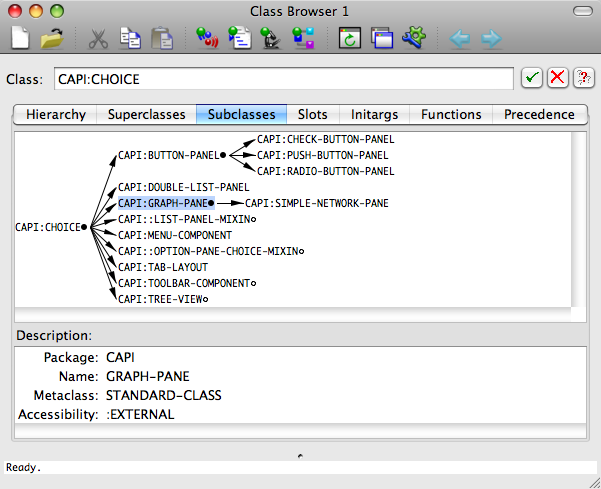Select the CAPI:CHECK-BUTTON-PANEL node
601x489 pixels.
tap(325, 139)
